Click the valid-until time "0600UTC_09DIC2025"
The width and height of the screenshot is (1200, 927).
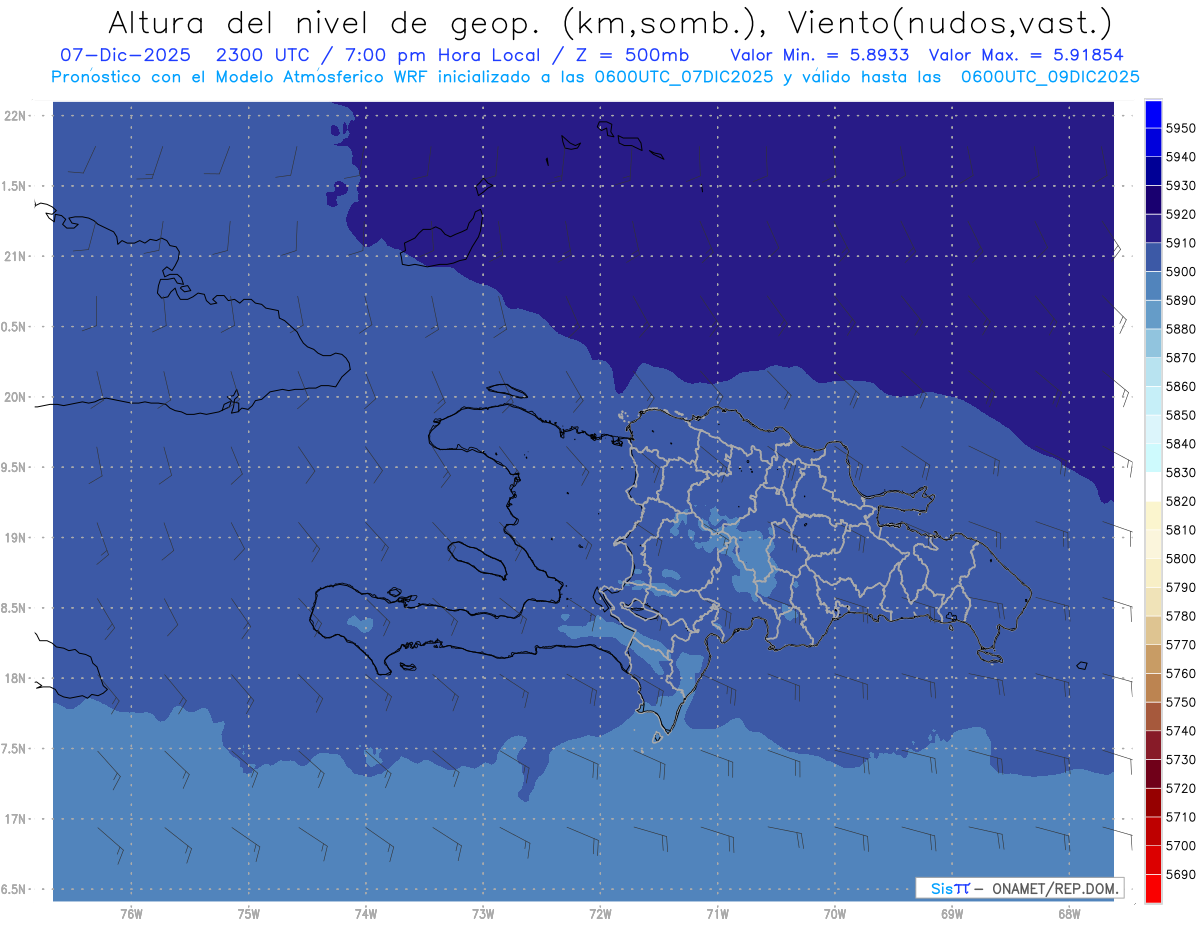point(1049,77)
